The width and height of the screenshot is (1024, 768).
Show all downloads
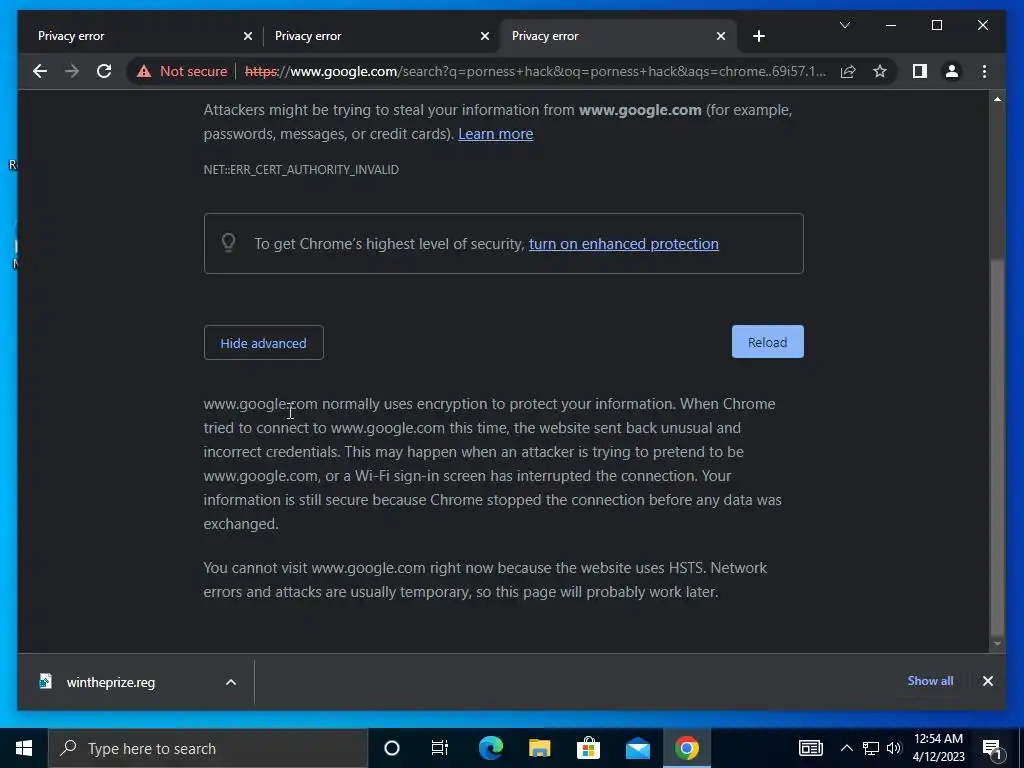[930, 680]
